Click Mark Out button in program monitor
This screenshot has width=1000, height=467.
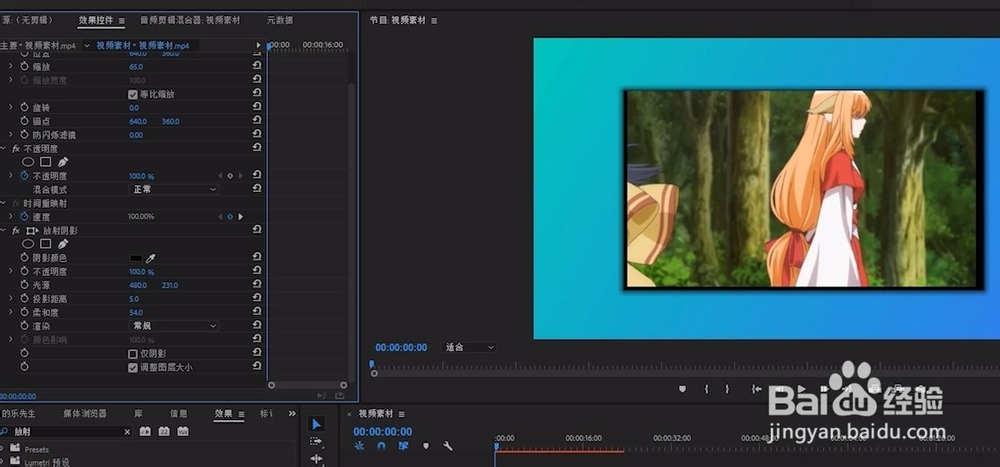[x=726, y=389]
